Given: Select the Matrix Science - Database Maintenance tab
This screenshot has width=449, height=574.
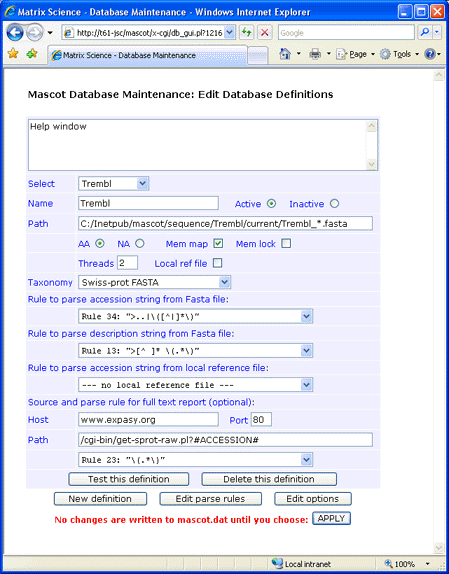Looking at the screenshot, I should pyautogui.click(x=147, y=55).
